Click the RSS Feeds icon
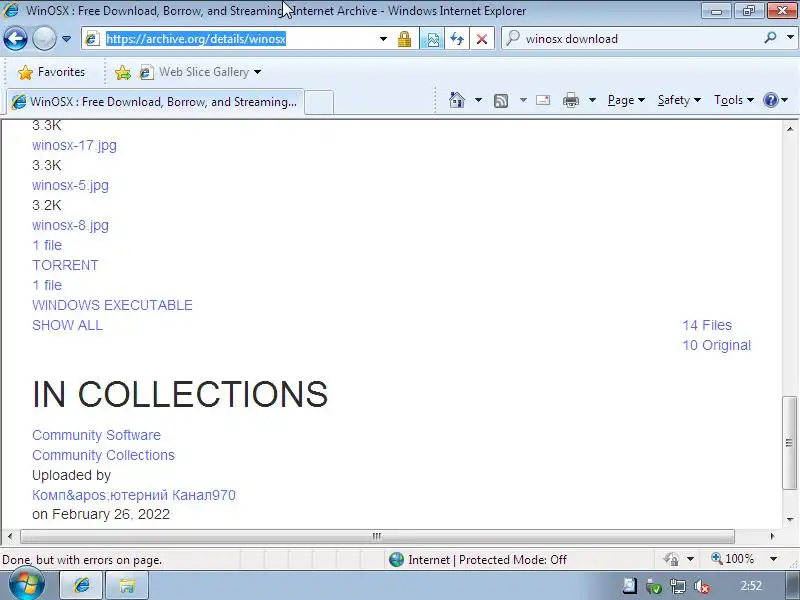The width and height of the screenshot is (800, 600). click(501, 101)
